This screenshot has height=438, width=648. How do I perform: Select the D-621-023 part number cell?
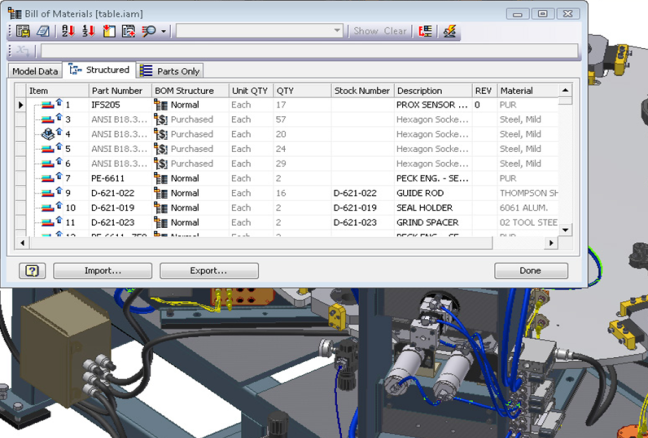click(x=120, y=223)
